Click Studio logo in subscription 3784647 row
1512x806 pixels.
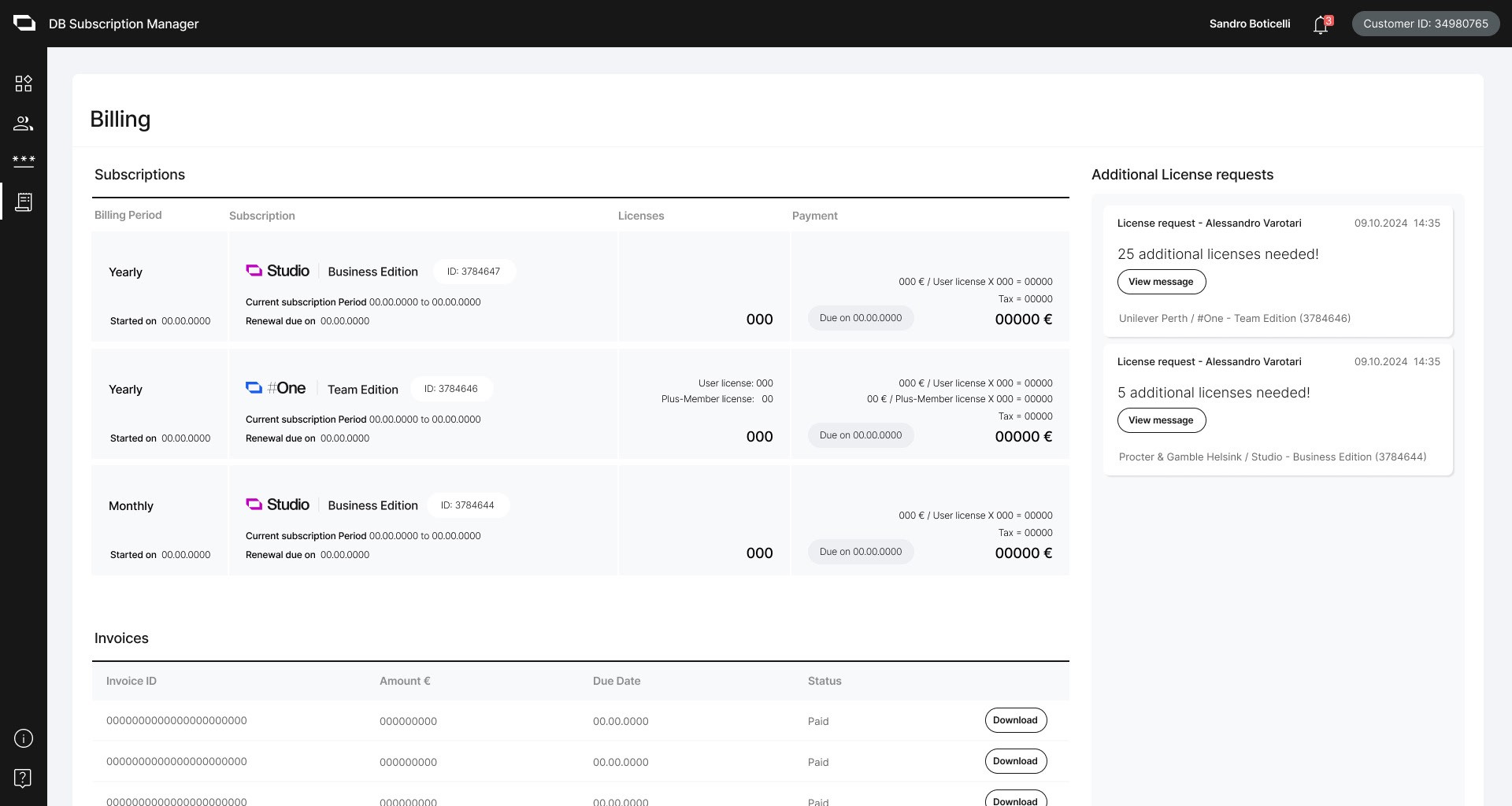(x=277, y=271)
